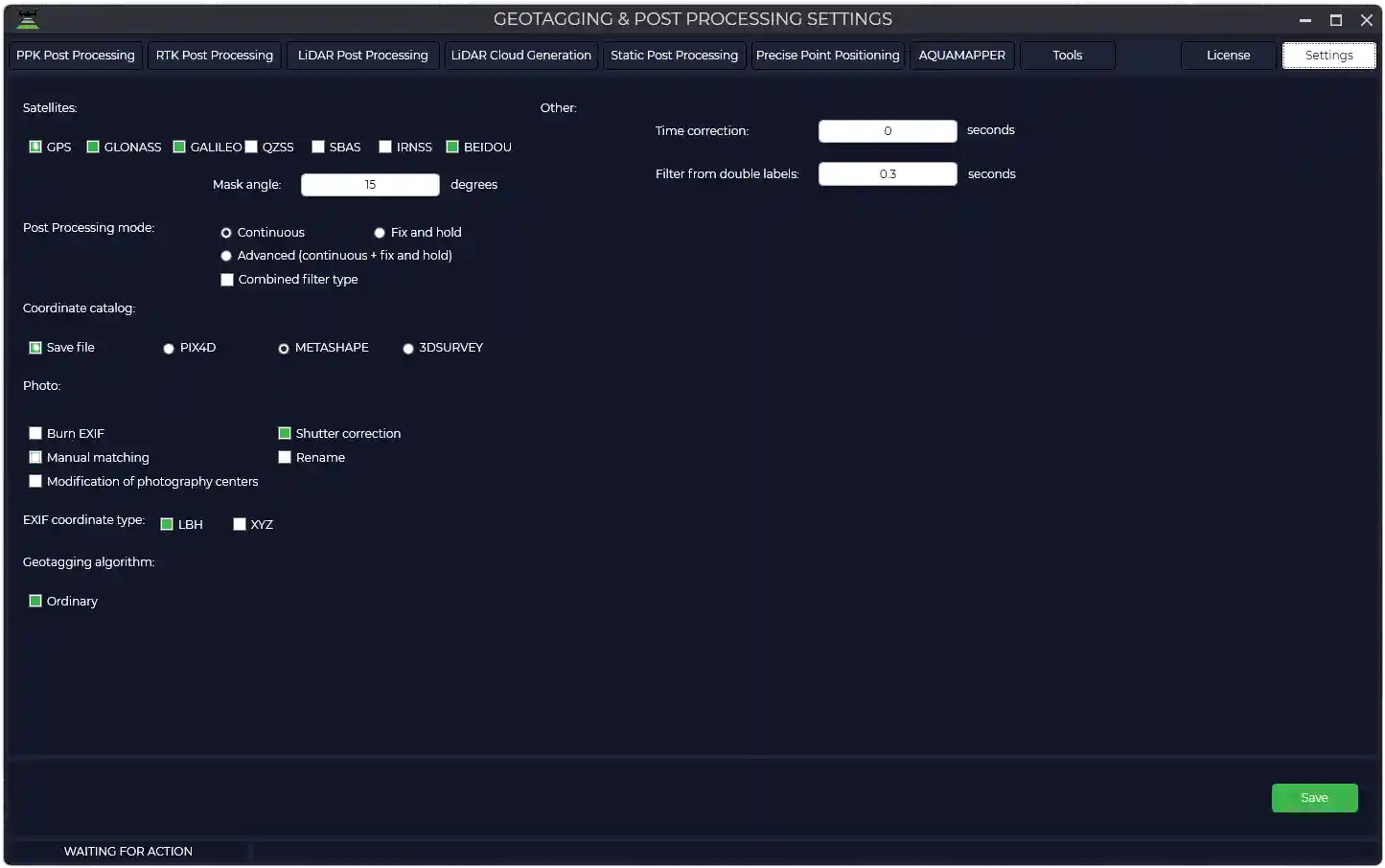Select PIX4D coordinate catalog format

tap(169, 349)
